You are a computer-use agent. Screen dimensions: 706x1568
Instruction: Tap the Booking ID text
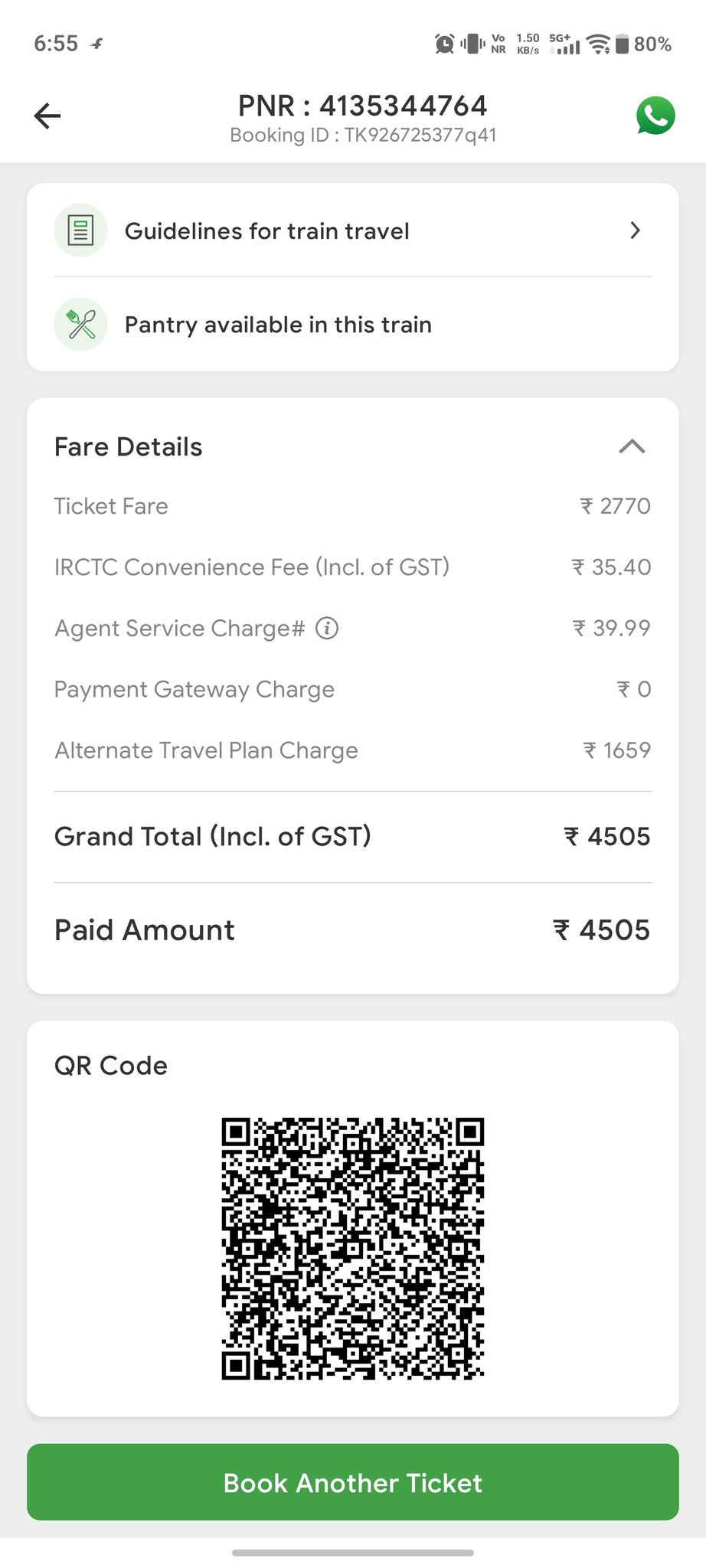[363, 136]
